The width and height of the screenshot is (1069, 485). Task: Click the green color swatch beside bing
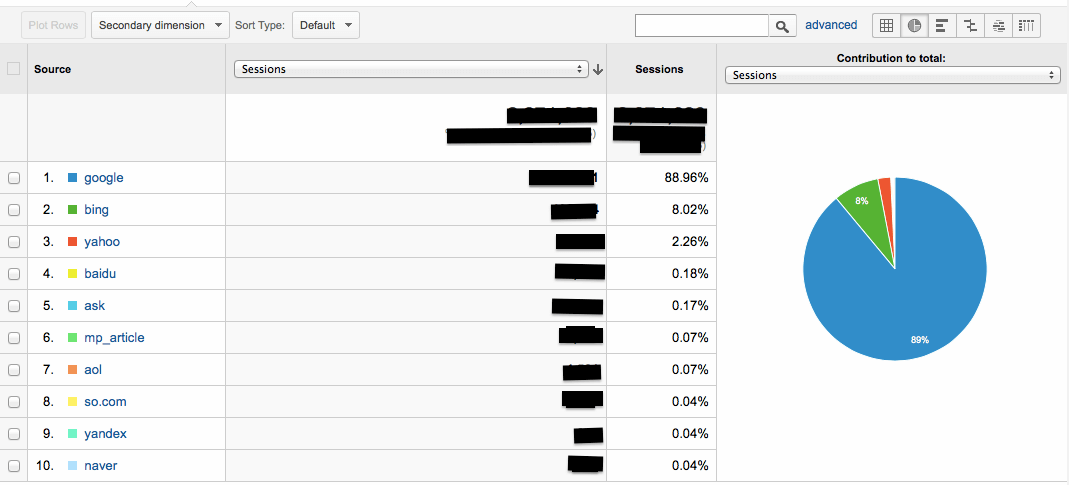tap(72, 210)
